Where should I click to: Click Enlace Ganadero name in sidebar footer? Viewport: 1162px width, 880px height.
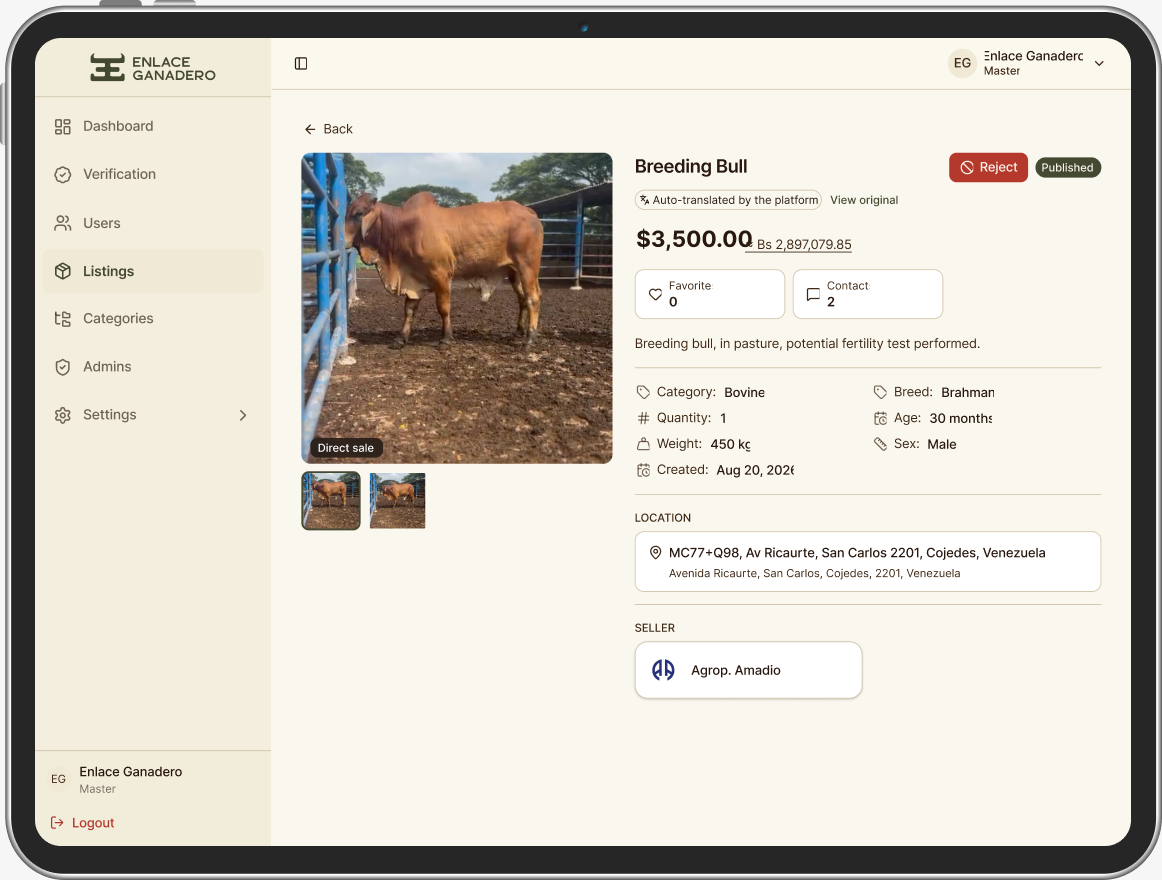coord(130,772)
